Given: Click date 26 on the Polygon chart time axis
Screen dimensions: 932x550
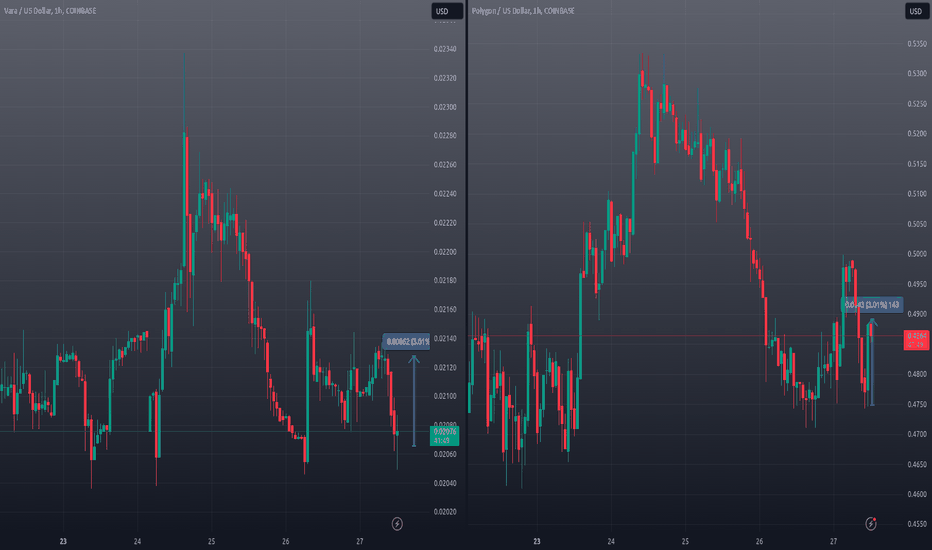Looking at the screenshot, I should (x=759, y=542).
